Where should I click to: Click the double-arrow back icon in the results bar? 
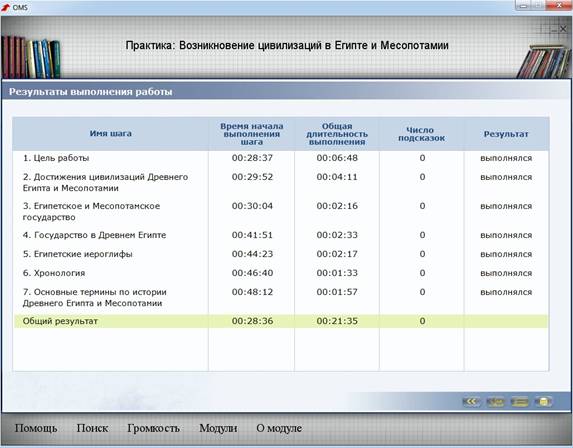(471, 402)
